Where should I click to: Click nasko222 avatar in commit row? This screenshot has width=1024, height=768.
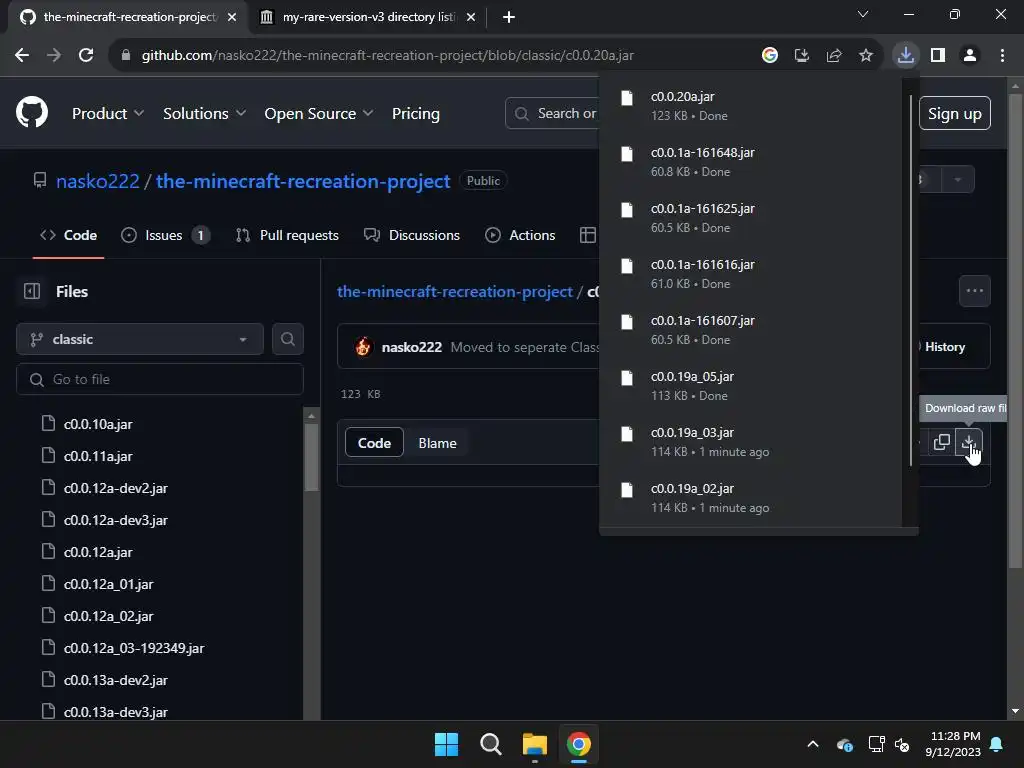tap(363, 347)
